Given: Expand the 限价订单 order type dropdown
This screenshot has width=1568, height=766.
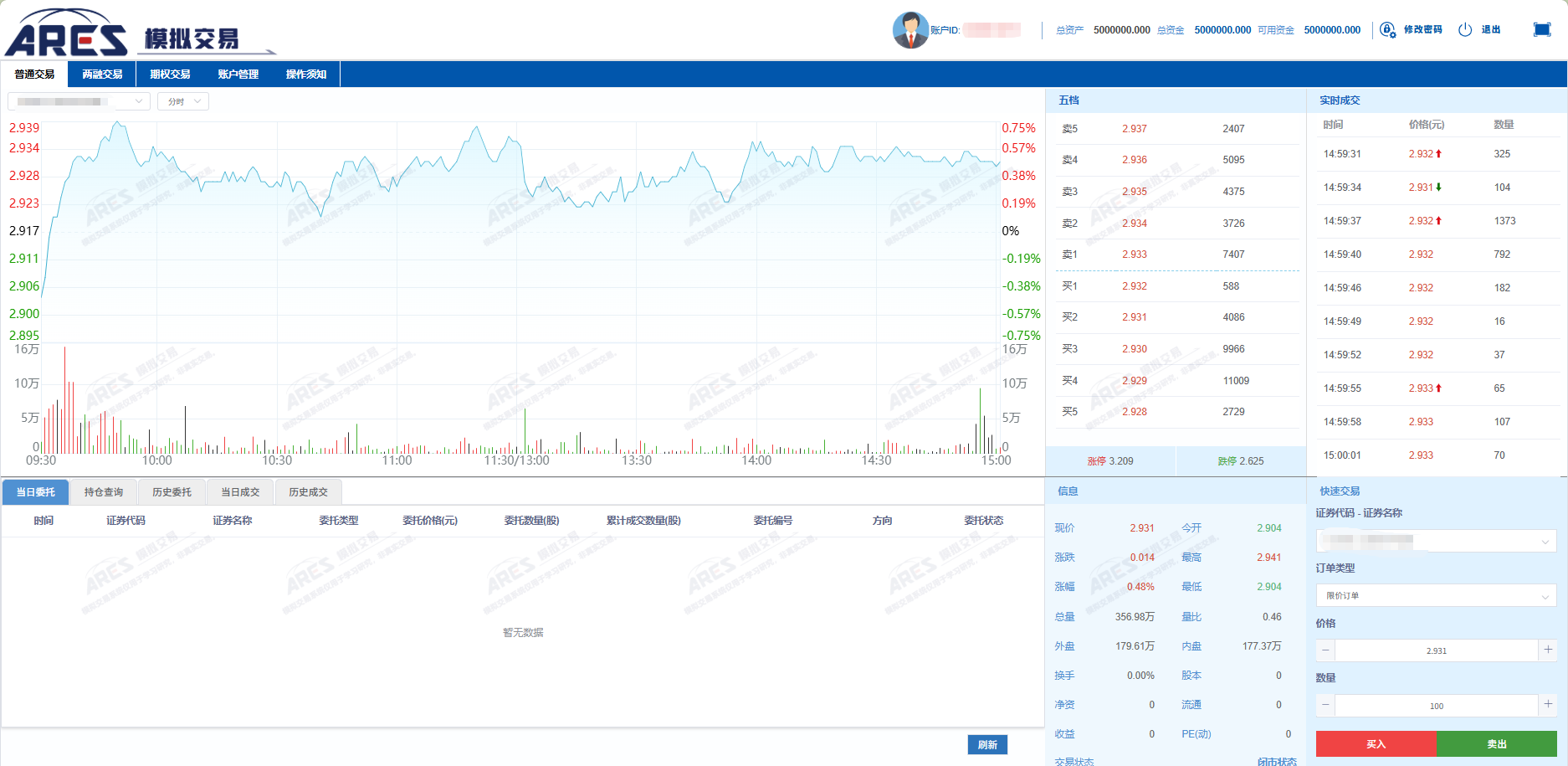Looking at the screenshot, I should [x=1436, y=595].
